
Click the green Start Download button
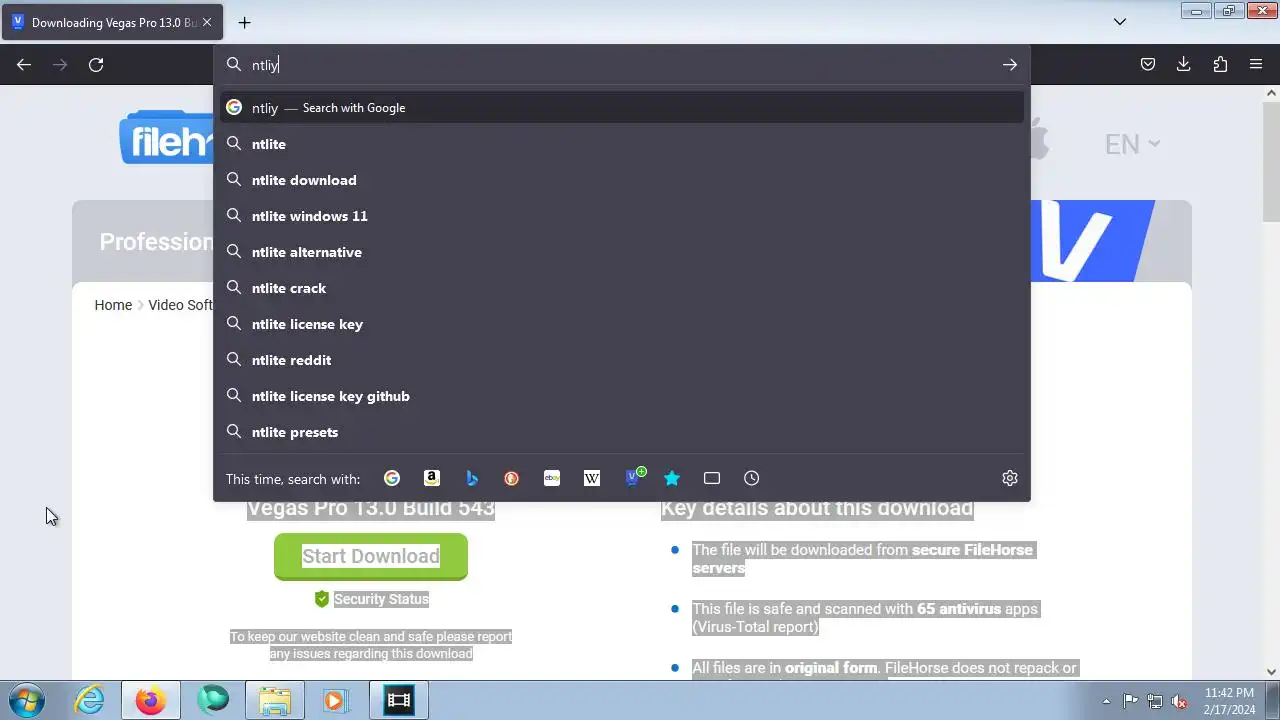pyautogui.click(x=371, y=556)
